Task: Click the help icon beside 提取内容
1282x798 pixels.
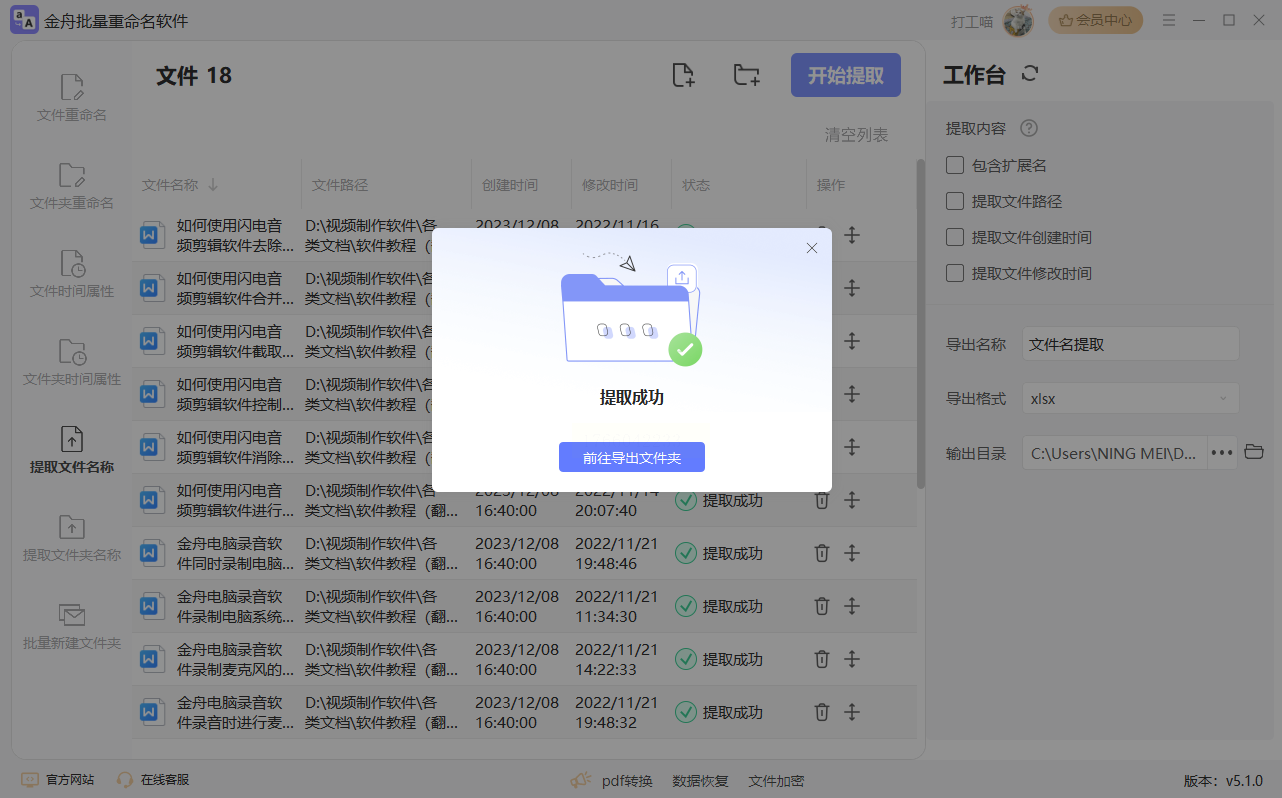Action: [1028, 128]
